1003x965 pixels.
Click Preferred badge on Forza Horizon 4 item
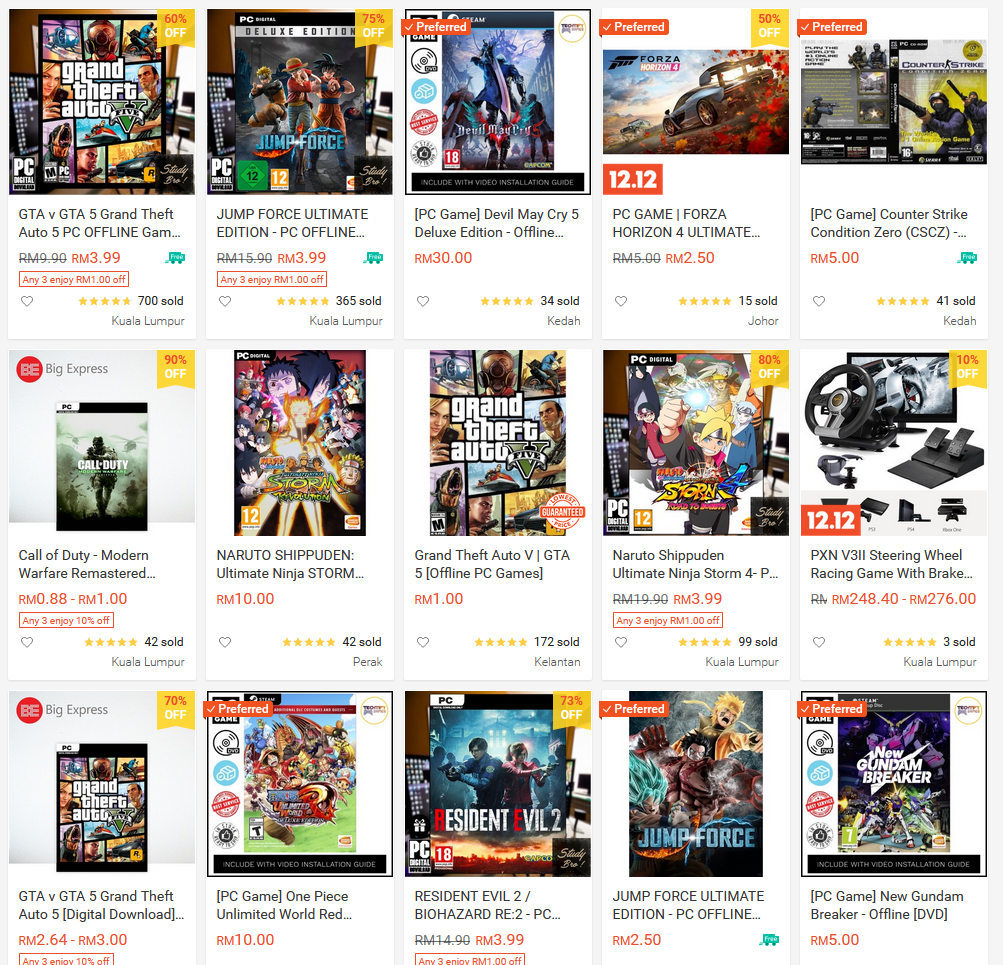click(634, 27)
